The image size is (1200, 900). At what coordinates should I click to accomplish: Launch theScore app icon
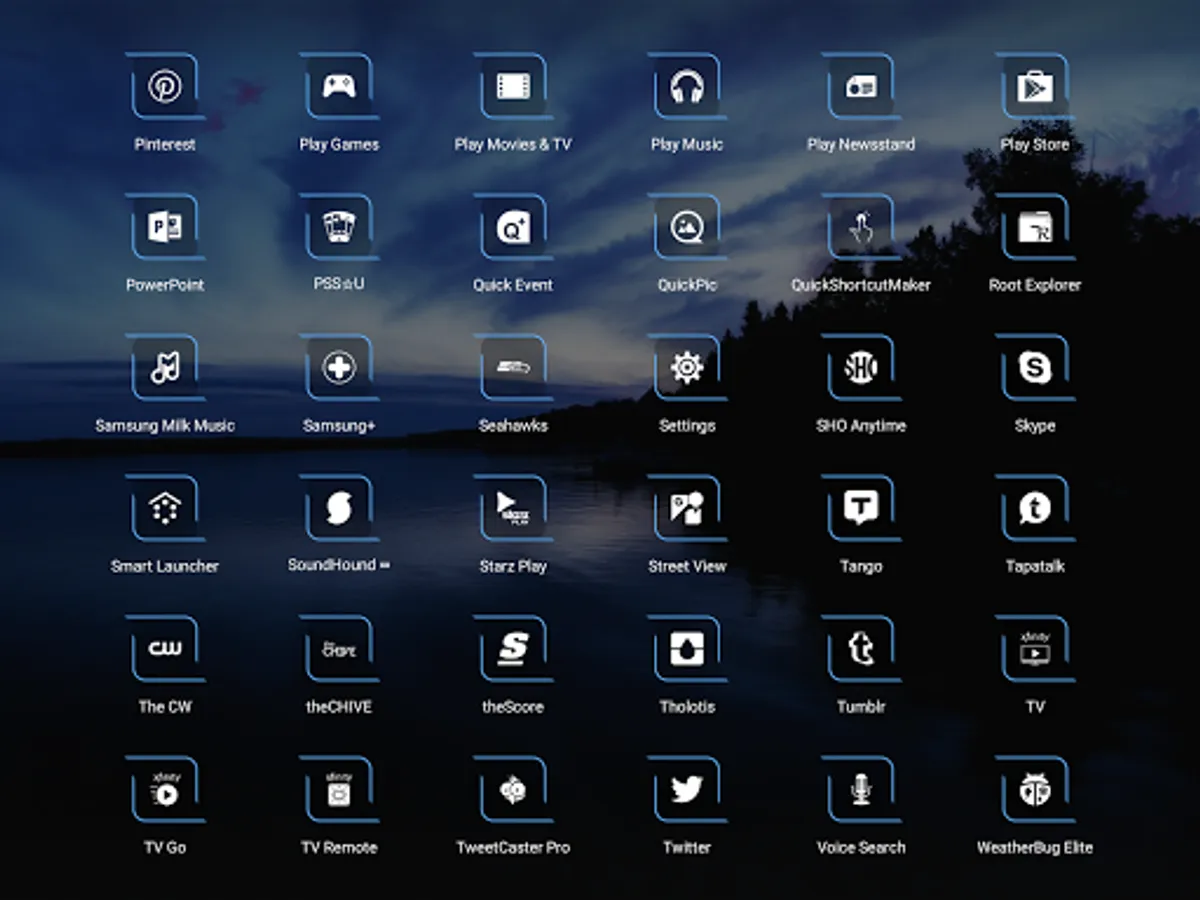tap(513, 650)
